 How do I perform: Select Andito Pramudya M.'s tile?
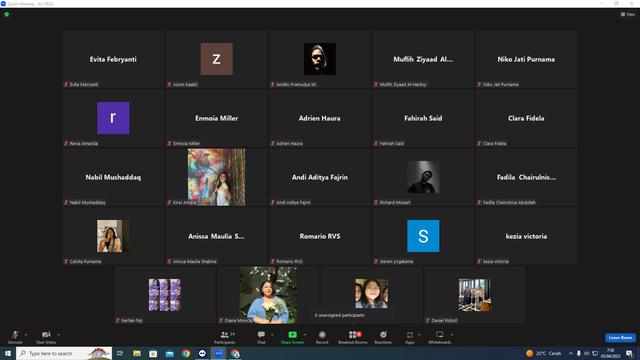point(320,59)
